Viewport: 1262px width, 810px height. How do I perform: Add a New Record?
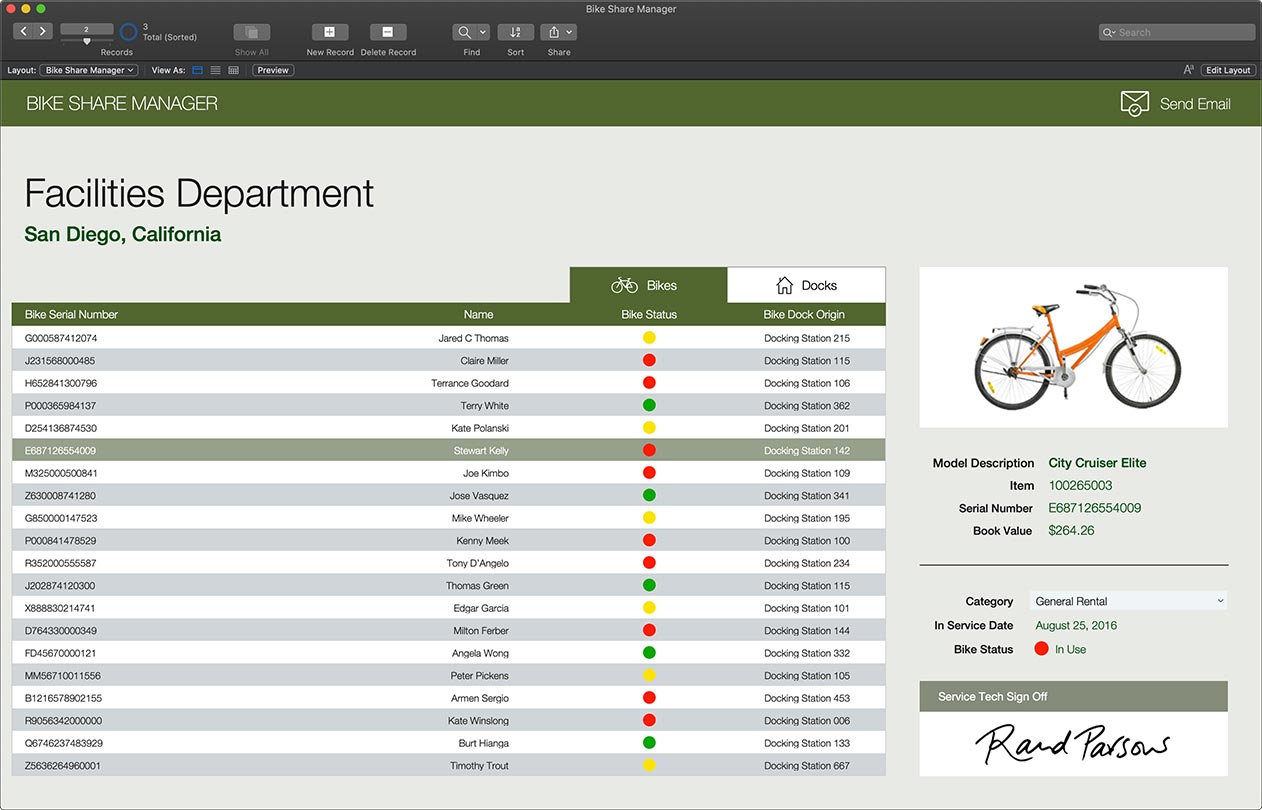point(330,32)
